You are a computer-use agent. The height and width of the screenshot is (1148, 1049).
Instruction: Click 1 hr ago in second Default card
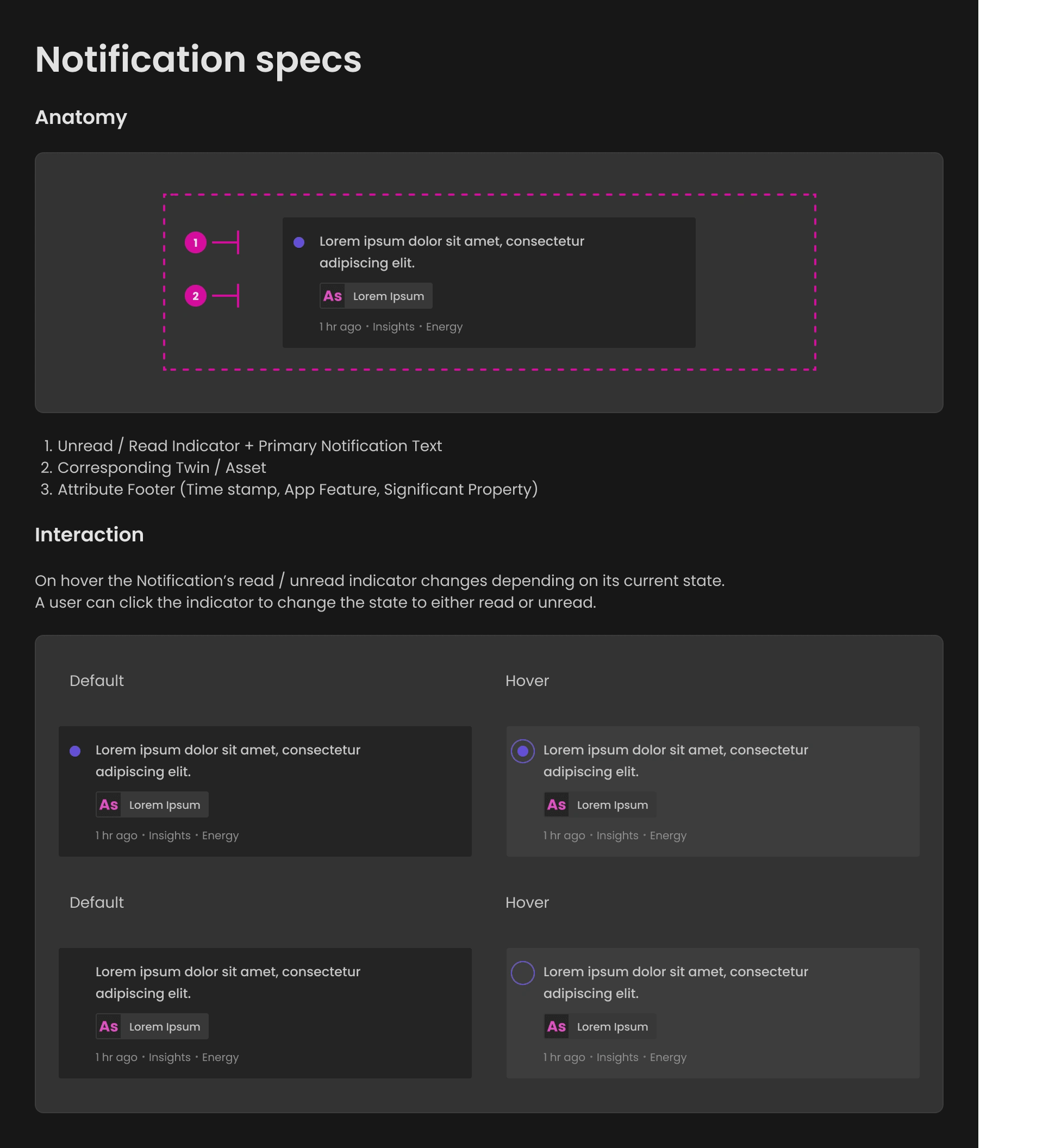pyautogui.click(x=117, y=1057)
